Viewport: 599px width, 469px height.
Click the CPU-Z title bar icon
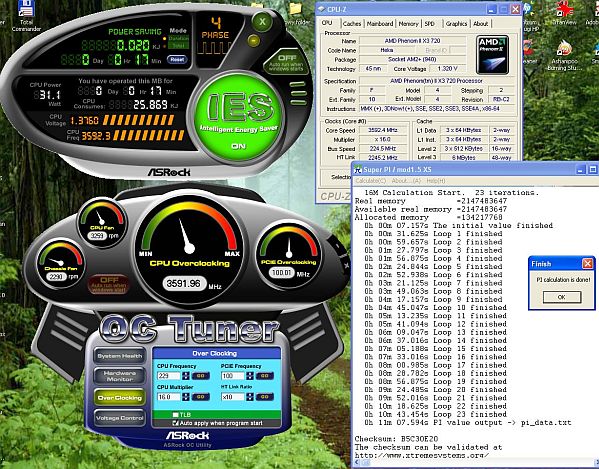[x=321, y=9]
